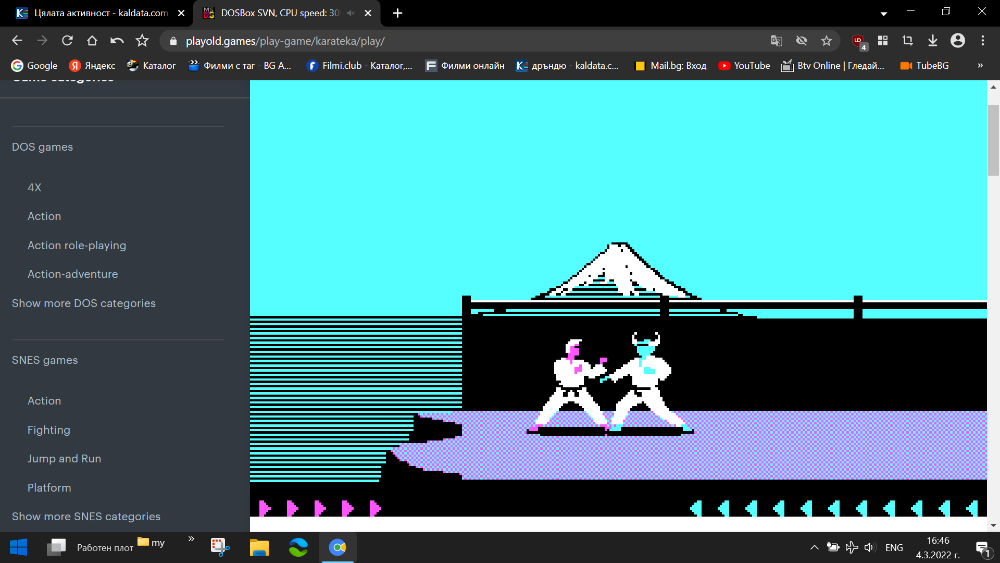This screenshot has height=563, width=1000.
Task: Open the Каталог bookmark
Action: [151, 66]
